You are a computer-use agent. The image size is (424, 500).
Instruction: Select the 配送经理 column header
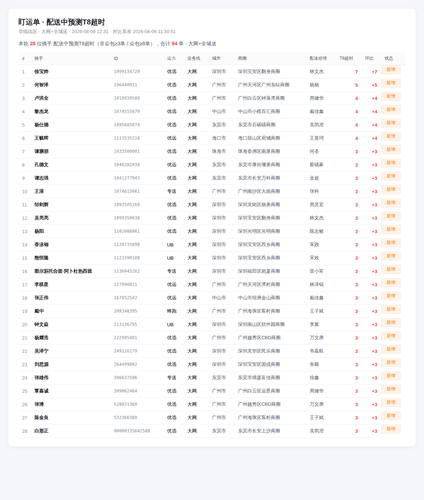[318, 58]
